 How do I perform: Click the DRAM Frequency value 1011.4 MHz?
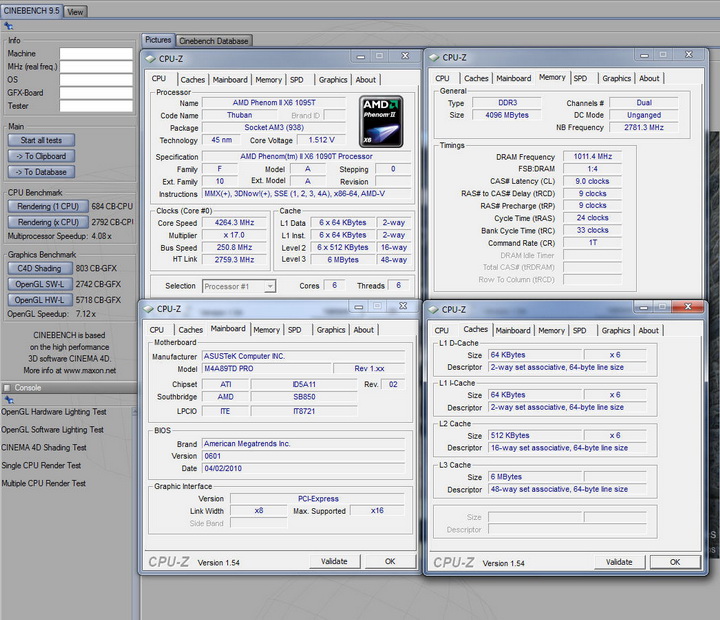[592, 157]
